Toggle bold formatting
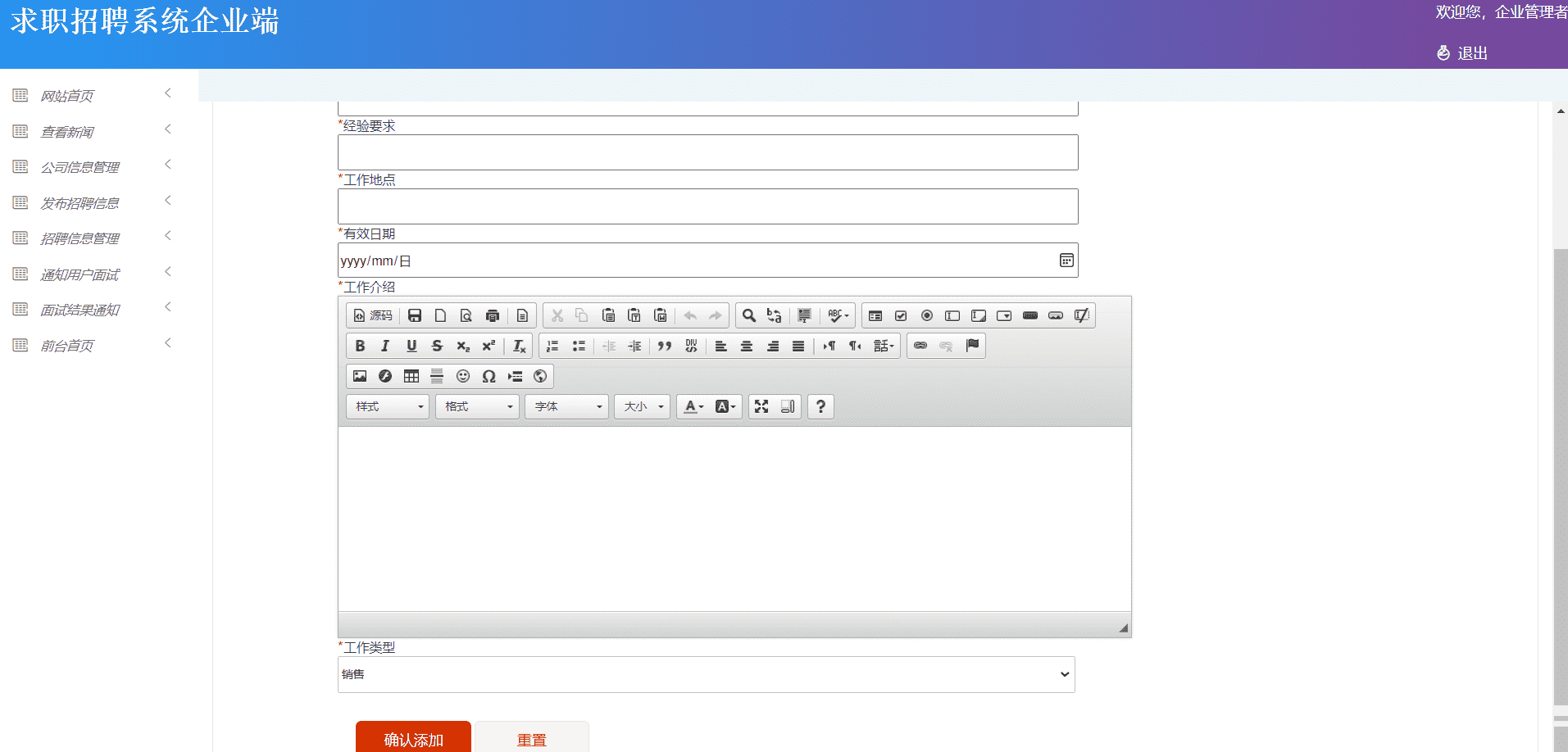1568x752 pixels. coord(360,346)
